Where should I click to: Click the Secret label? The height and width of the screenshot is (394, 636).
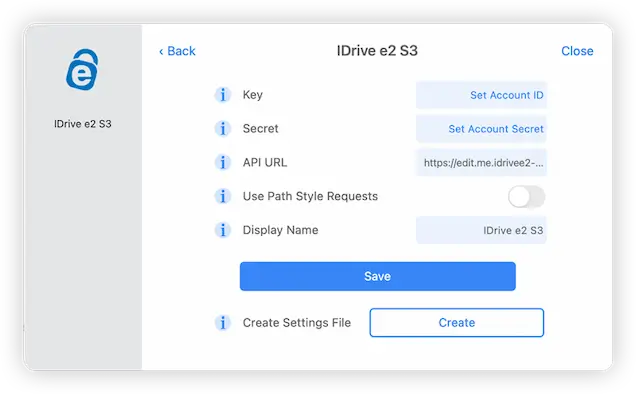tap(260, 129)
